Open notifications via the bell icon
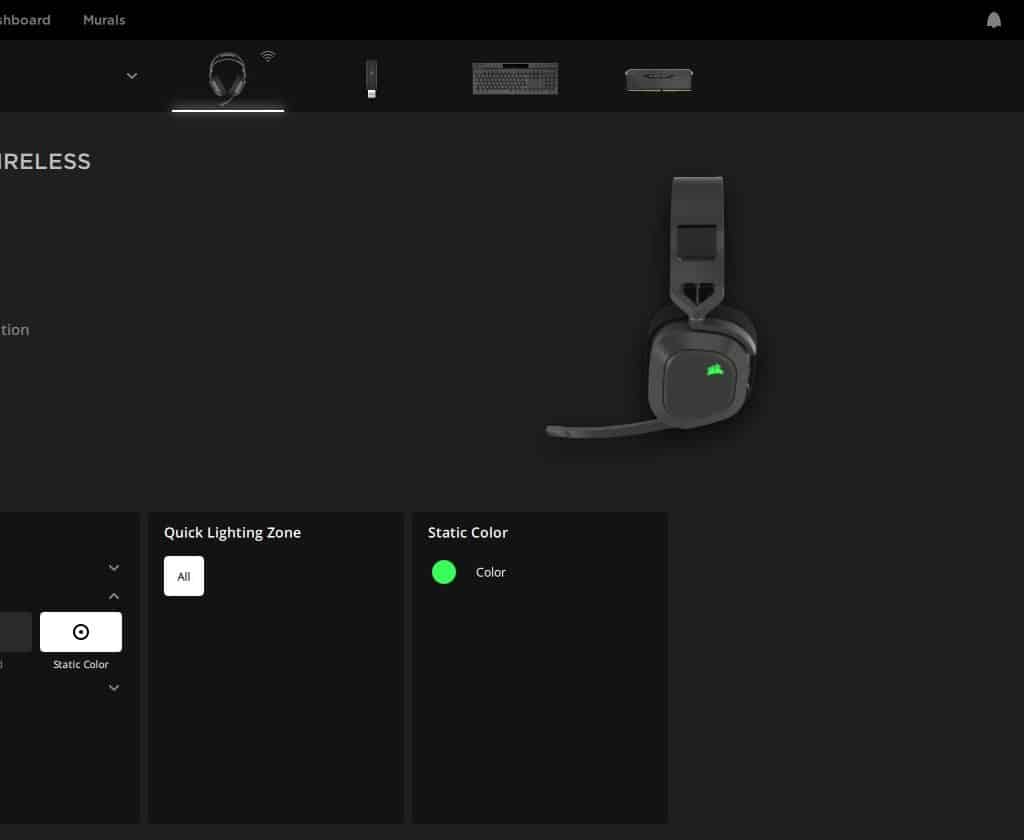 pos(993,20)
